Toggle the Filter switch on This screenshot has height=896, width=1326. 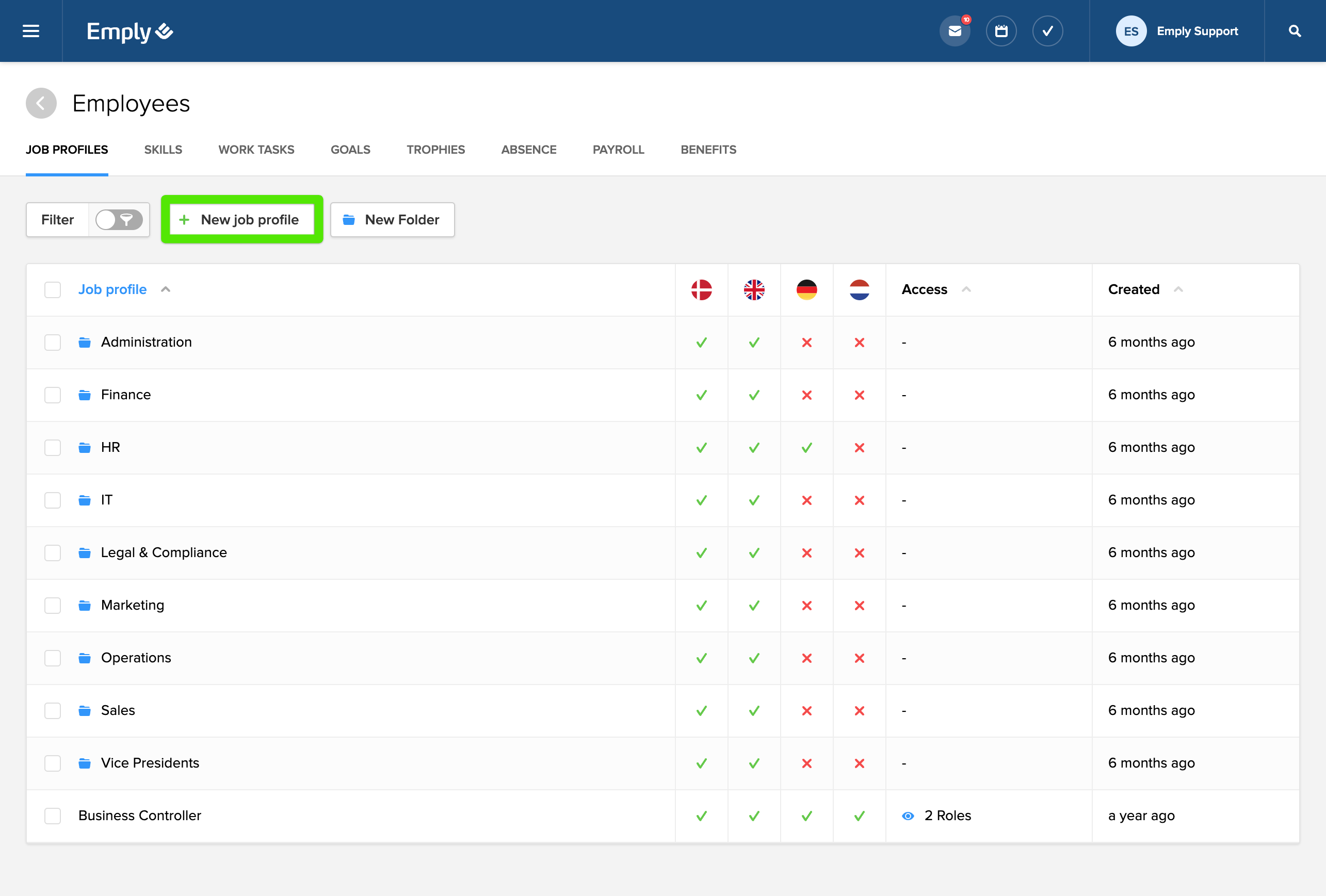pyautogui.click(x=119, y=220)
